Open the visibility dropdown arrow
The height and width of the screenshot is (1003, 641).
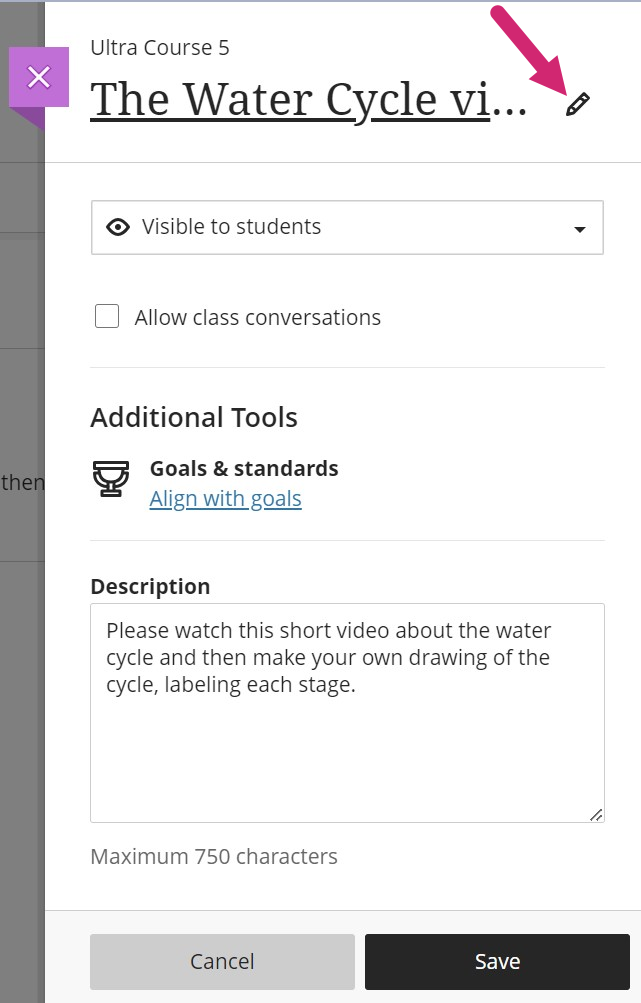(580, 229)
